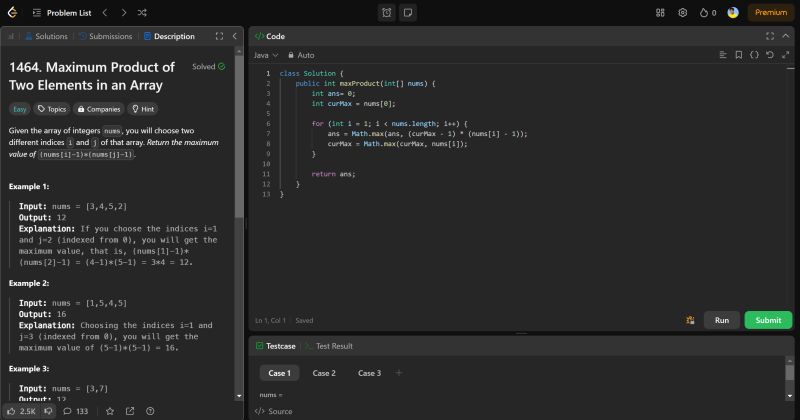
Task: Toggle the Auto lock setting
Action: tap(301, 55)
